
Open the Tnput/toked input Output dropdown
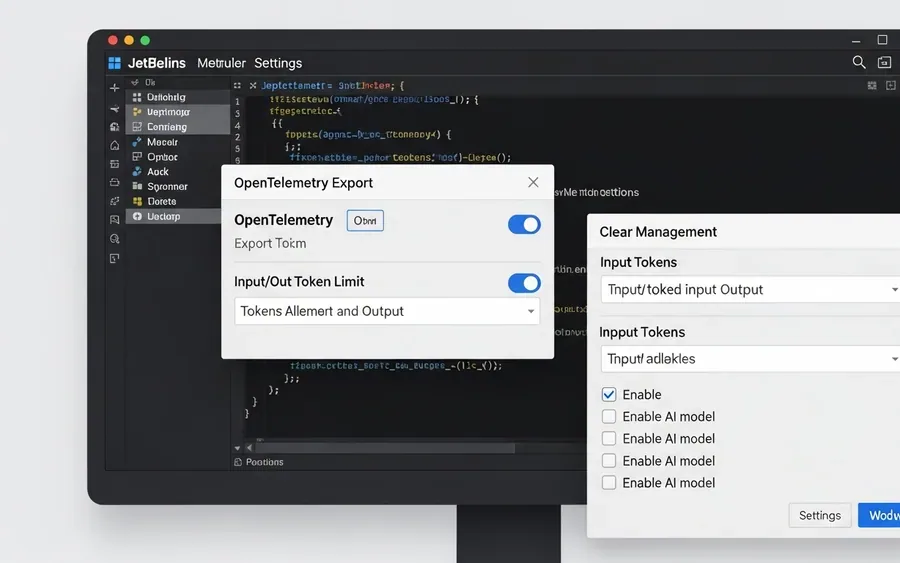750,289
